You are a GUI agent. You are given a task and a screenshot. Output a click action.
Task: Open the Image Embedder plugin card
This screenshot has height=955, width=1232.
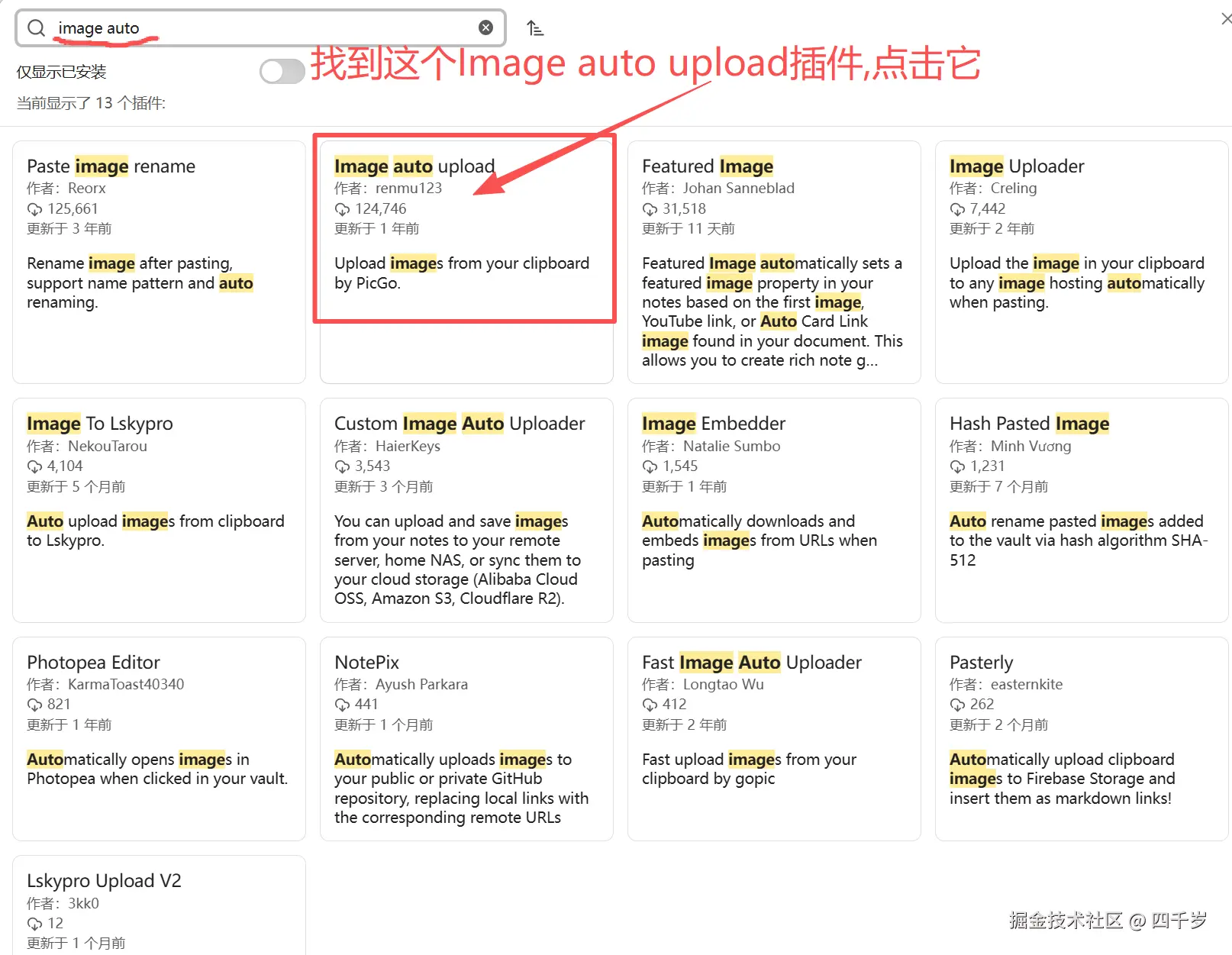click(x=773, y=511)
